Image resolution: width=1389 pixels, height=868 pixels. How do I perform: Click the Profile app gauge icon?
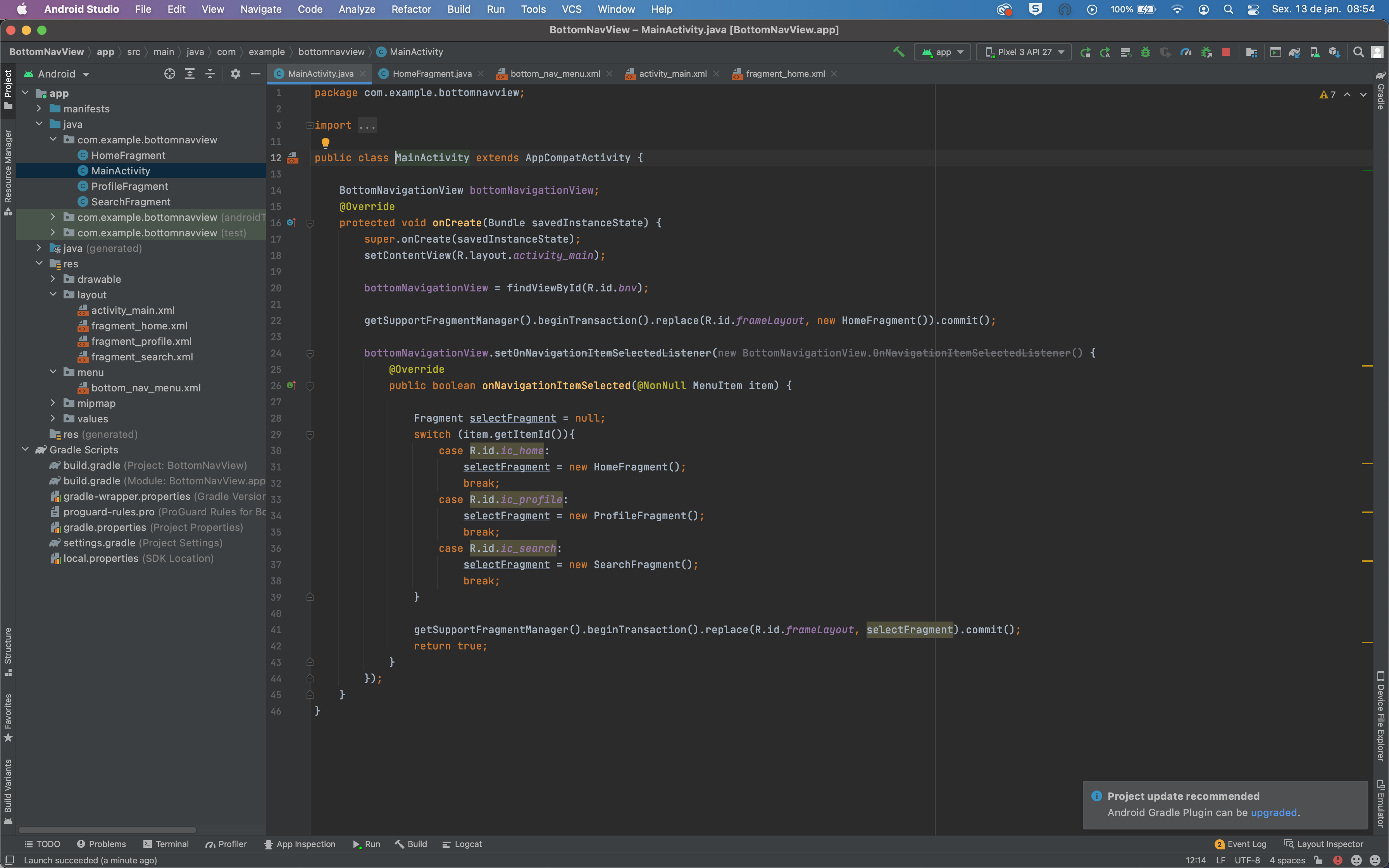pyautogui.click(x=1186, y=52)
